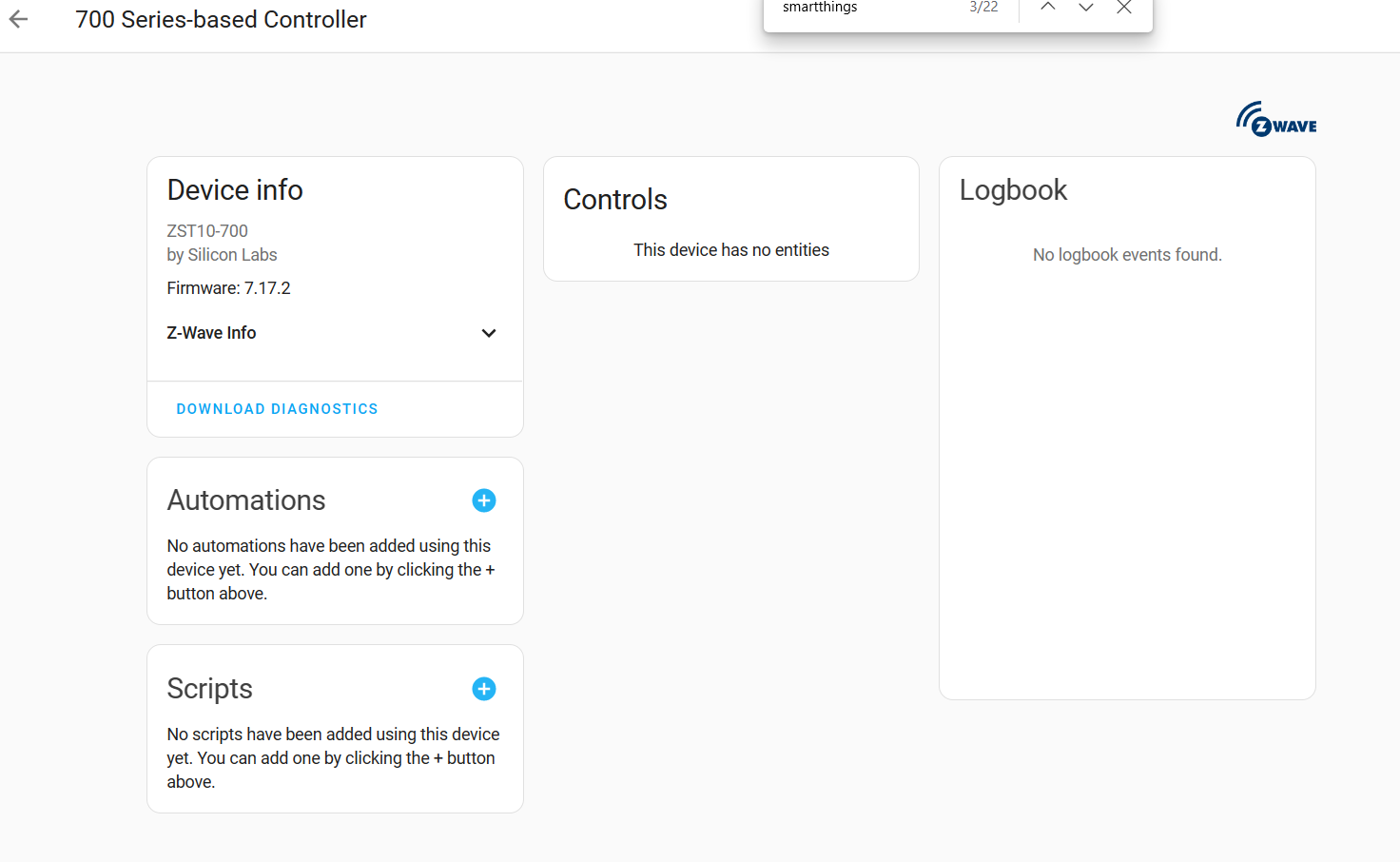Expand the Z-Wave Info section

pyautogui.click(x=489, y=333)
